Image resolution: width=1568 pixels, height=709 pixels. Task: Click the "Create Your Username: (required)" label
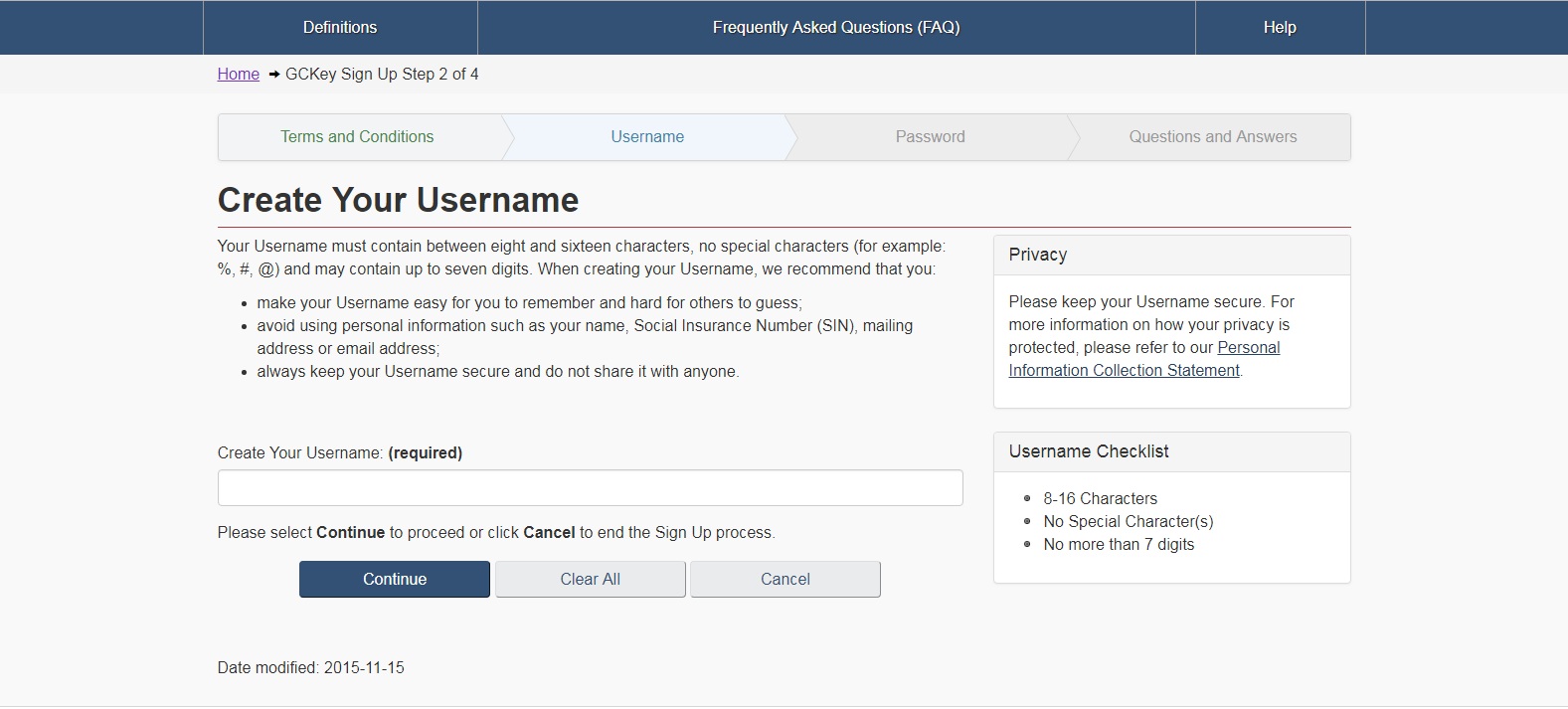[340, 453]
